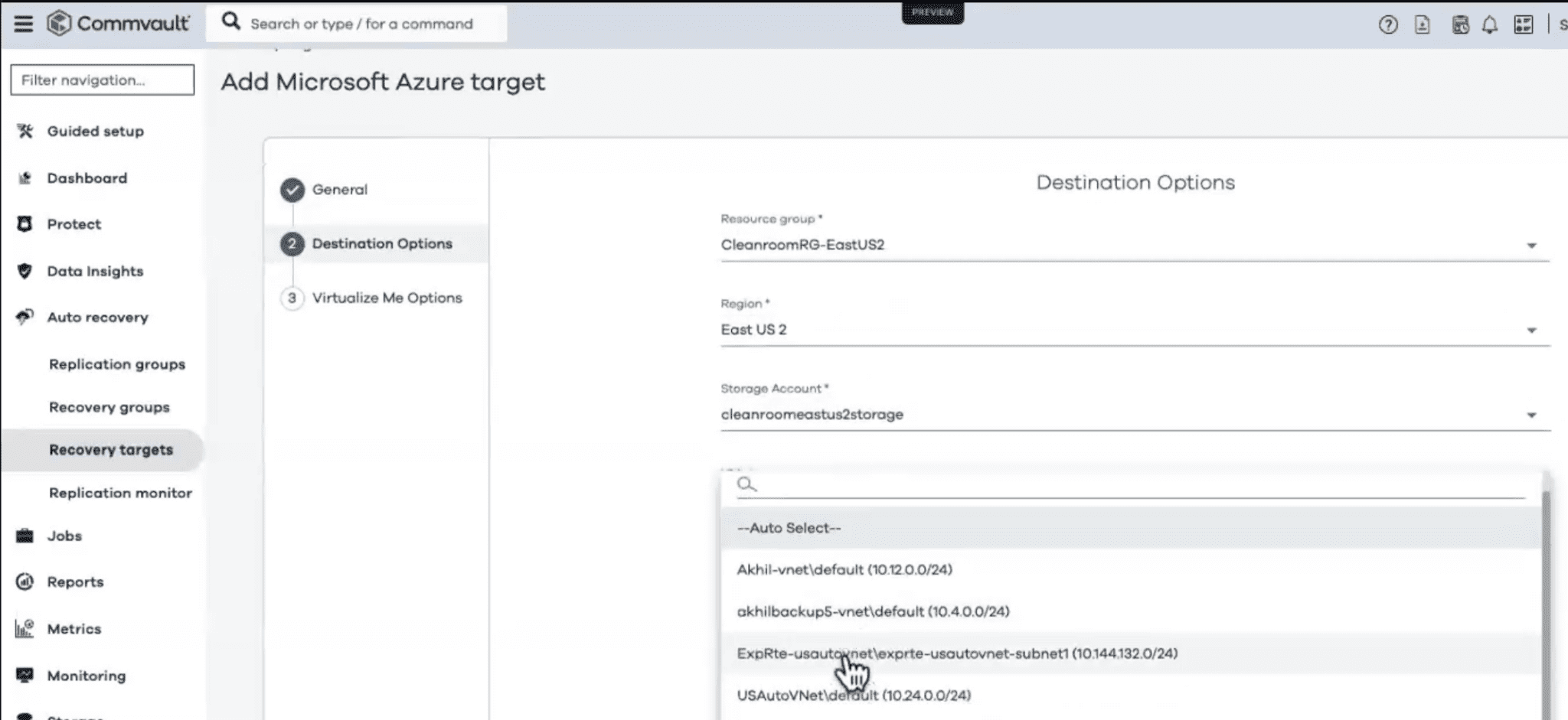Select the Metrics chart icon
The height and width of the screenshot is (720, 1568).
24,628
